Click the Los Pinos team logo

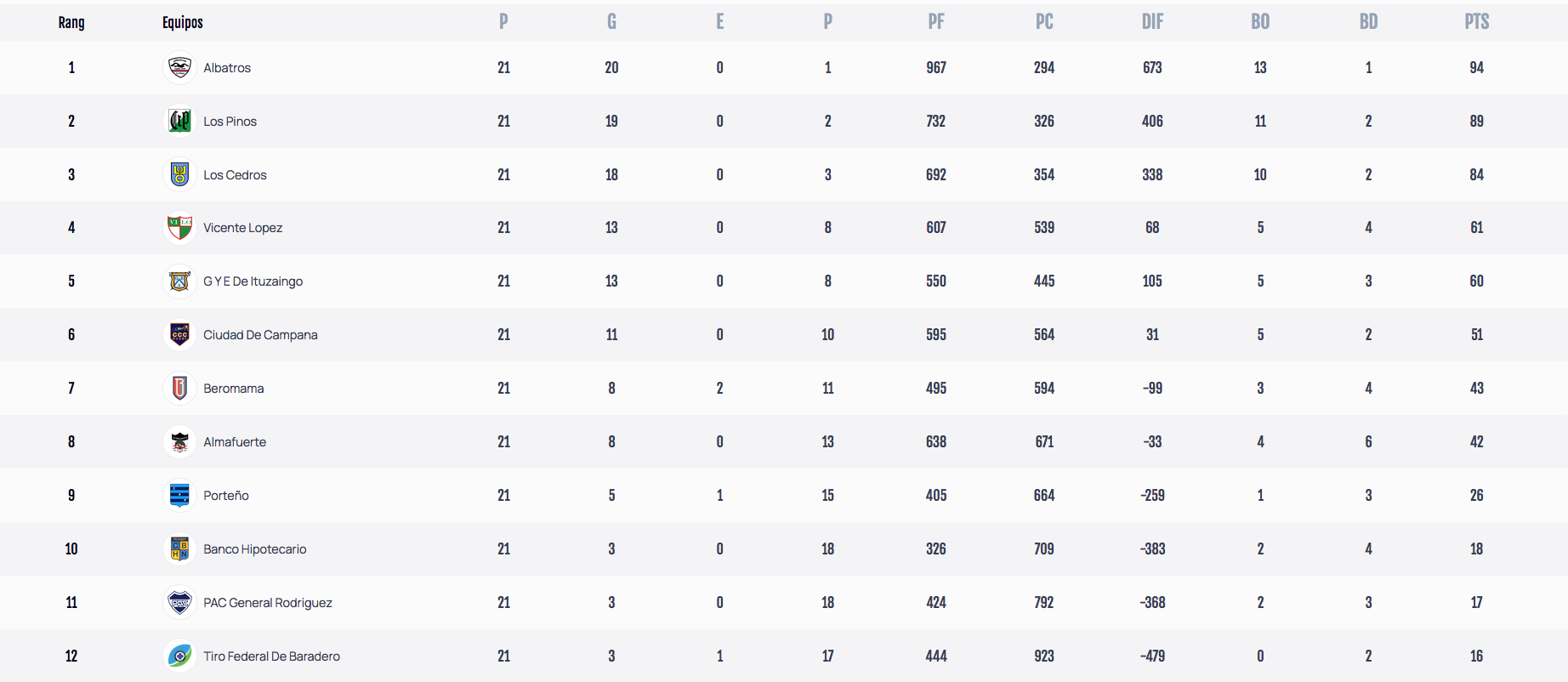[179, 121]
